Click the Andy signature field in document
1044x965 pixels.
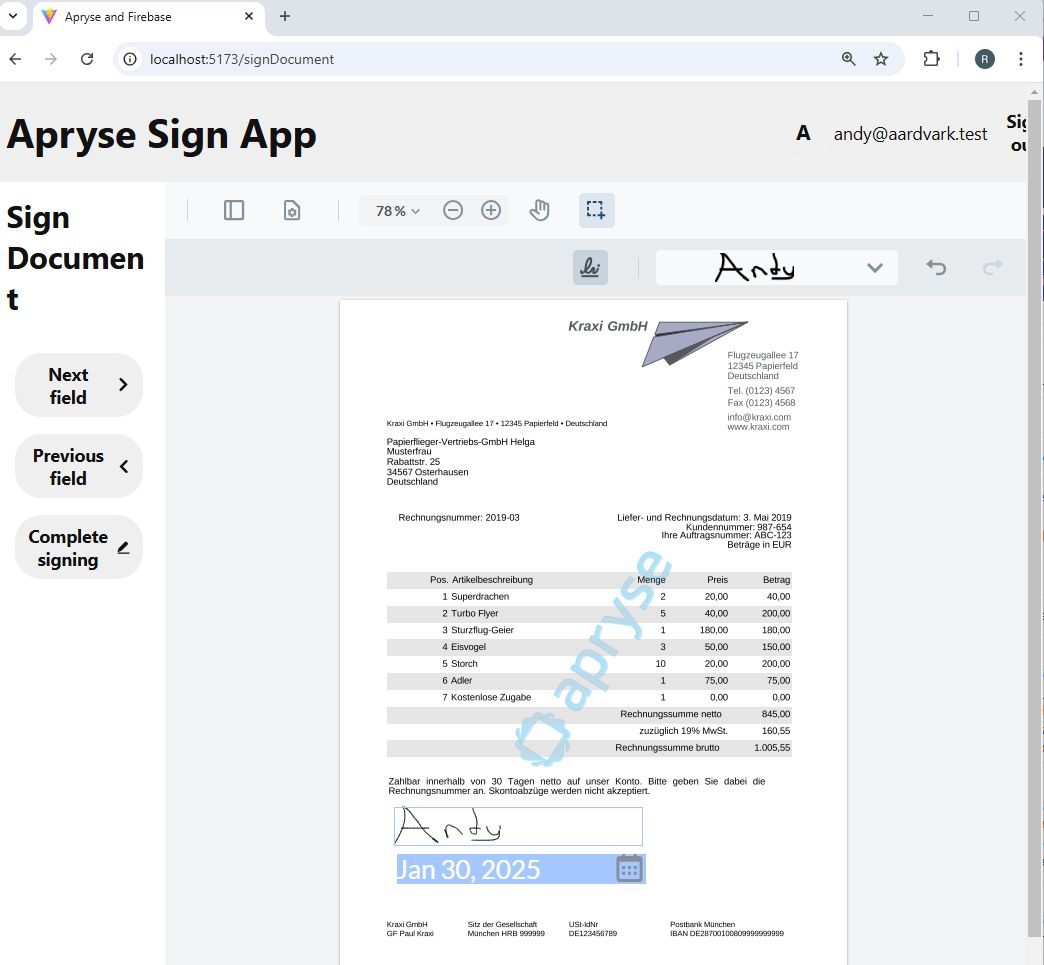pos(518,826)
